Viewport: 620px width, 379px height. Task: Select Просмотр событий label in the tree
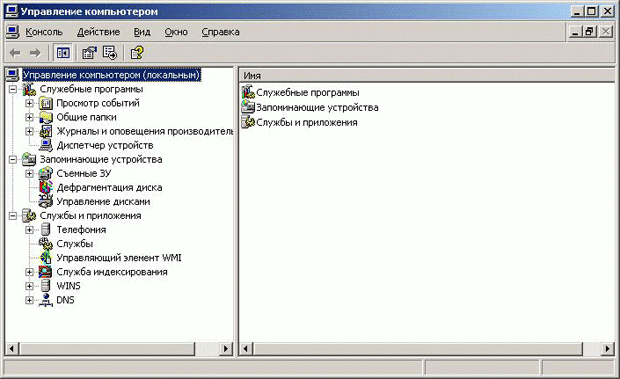coord(98,103)
